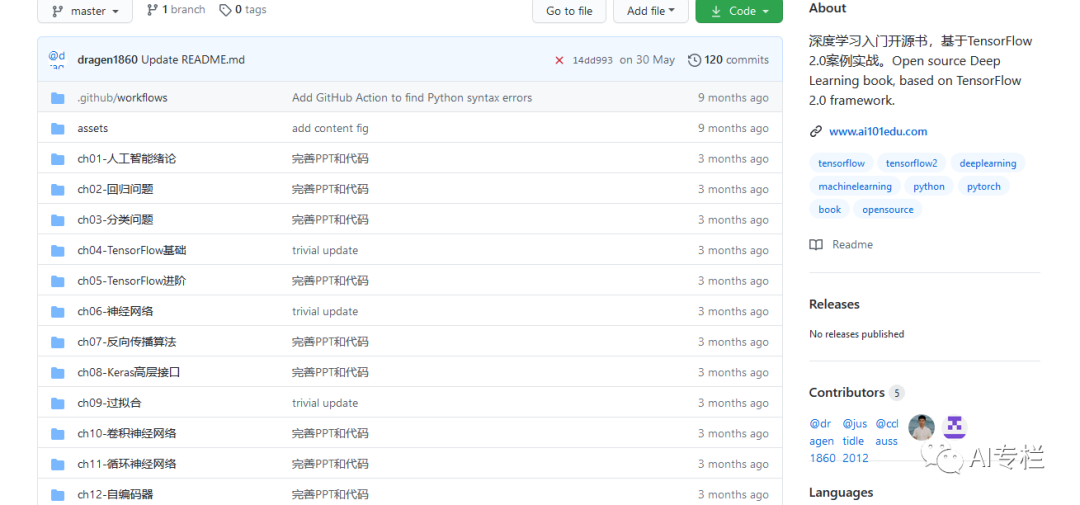This screenshot has width=1080, height=505.
Task: Click folder icon of ch07-反向传播算法 row
Action: point(58,342)
